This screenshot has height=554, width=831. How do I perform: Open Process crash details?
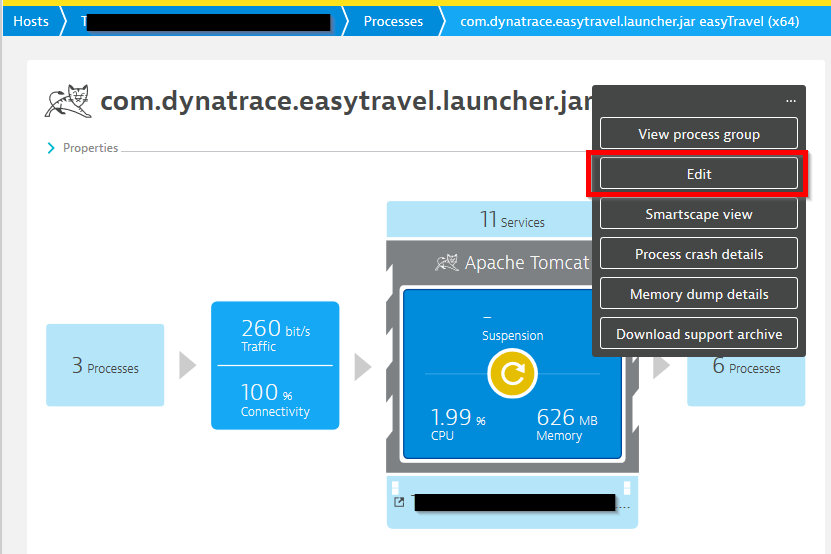(x=699, y=254)
